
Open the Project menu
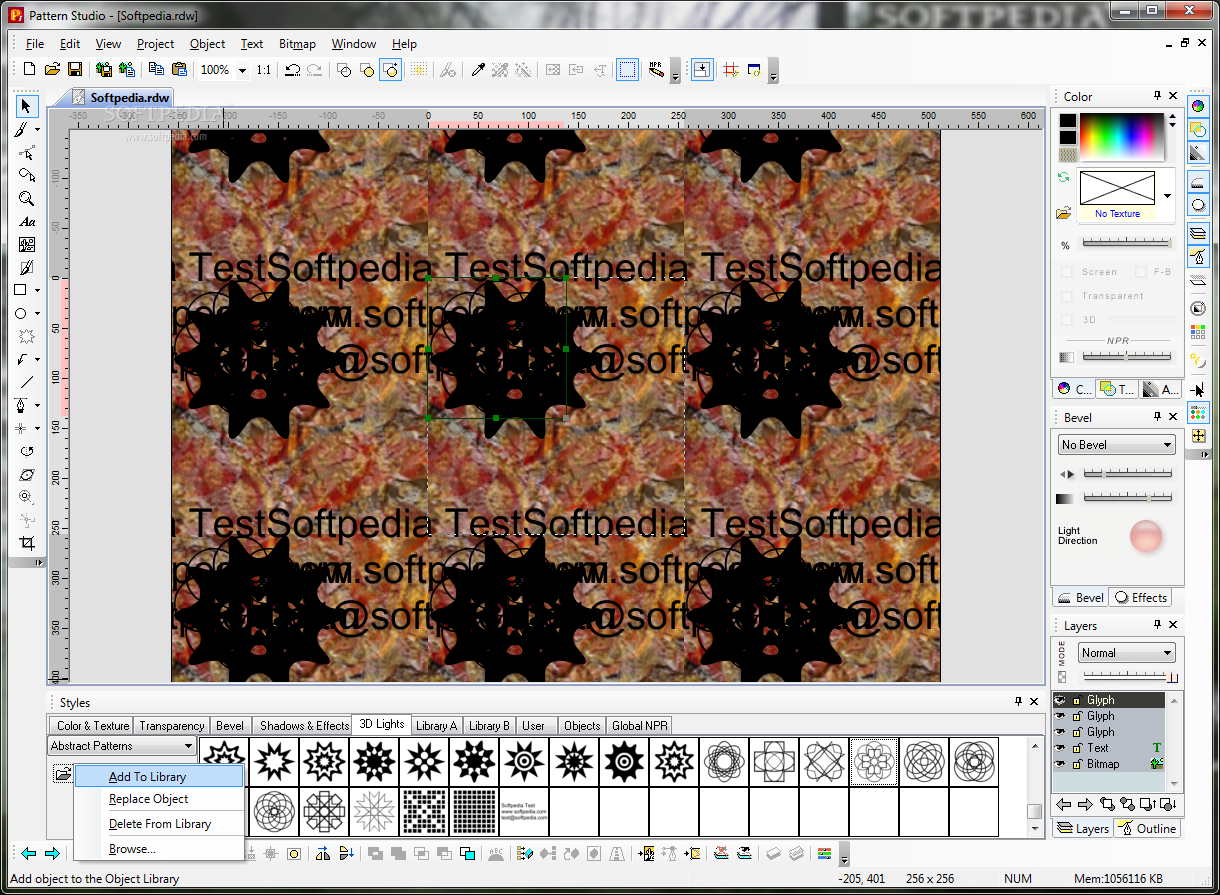155,44
